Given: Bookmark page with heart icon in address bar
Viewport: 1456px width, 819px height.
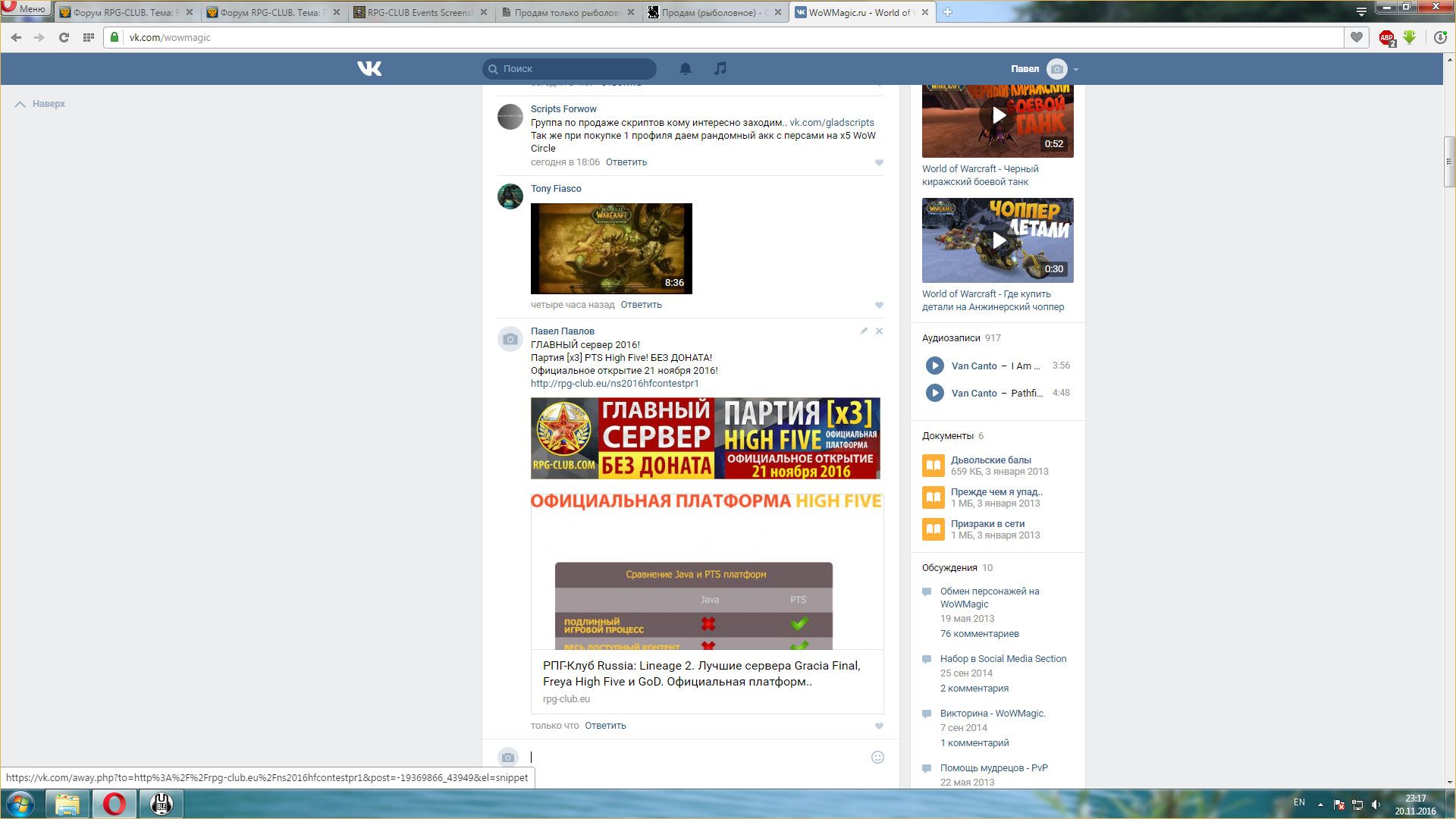Looking at the screenshot, I should pos(1357,37).
